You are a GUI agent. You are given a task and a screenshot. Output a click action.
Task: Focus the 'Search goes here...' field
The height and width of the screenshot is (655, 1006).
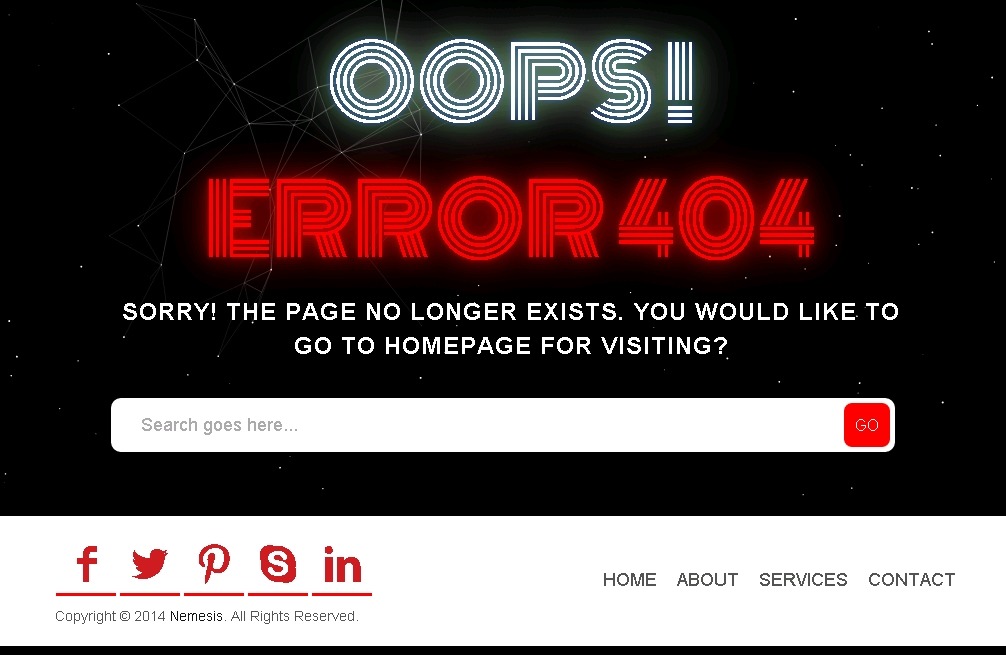[x=477, y=425]
